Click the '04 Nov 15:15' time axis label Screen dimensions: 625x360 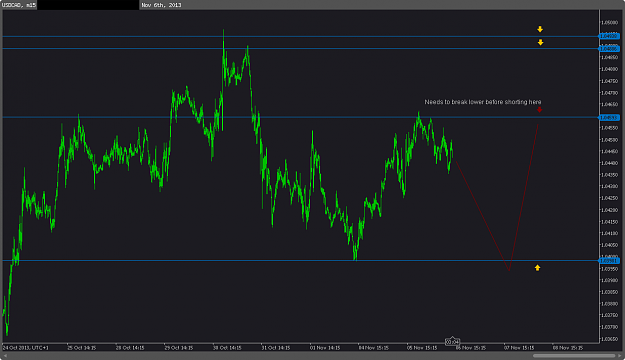tap(373, 348)
